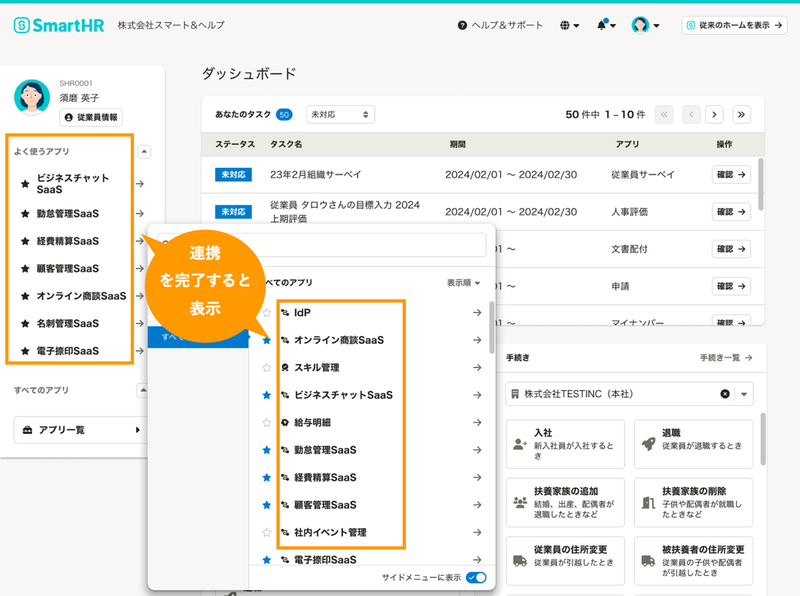The width and height of the screenshot is (800, 596).
Task: Open the アプリ一覧 menu button
Action: [x=81, y=430]
